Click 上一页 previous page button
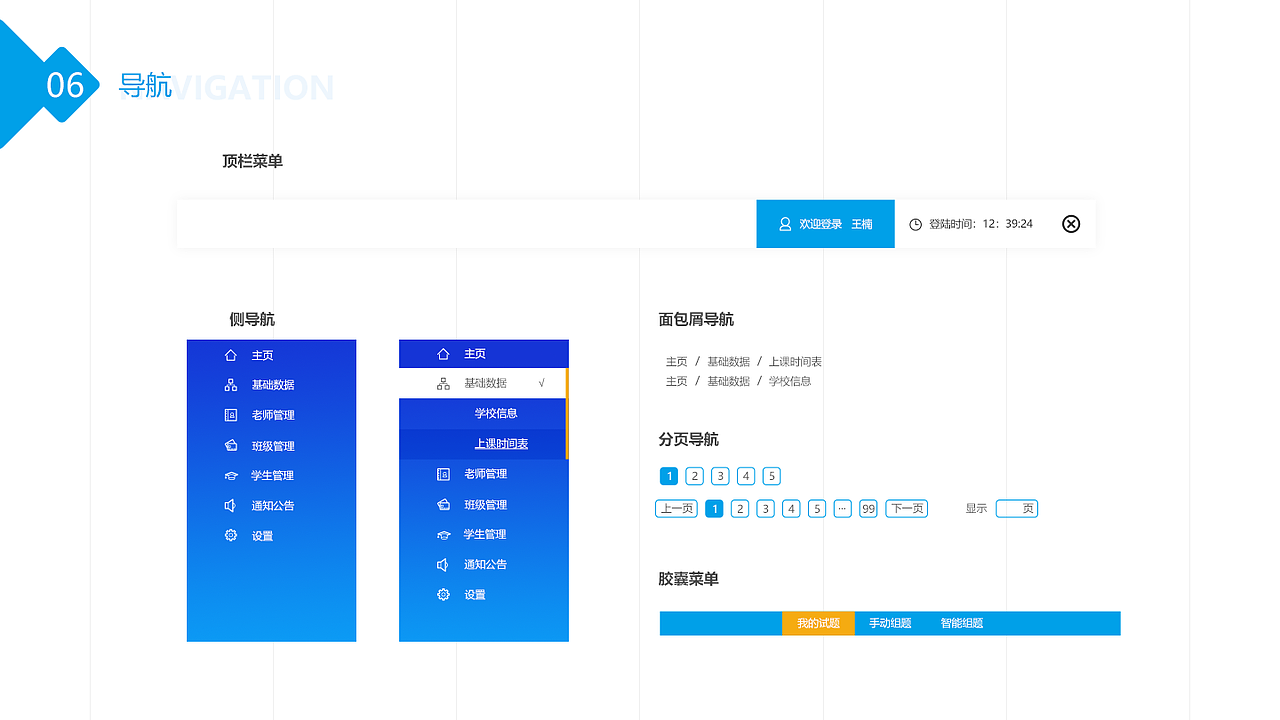 tap(676, 509)
